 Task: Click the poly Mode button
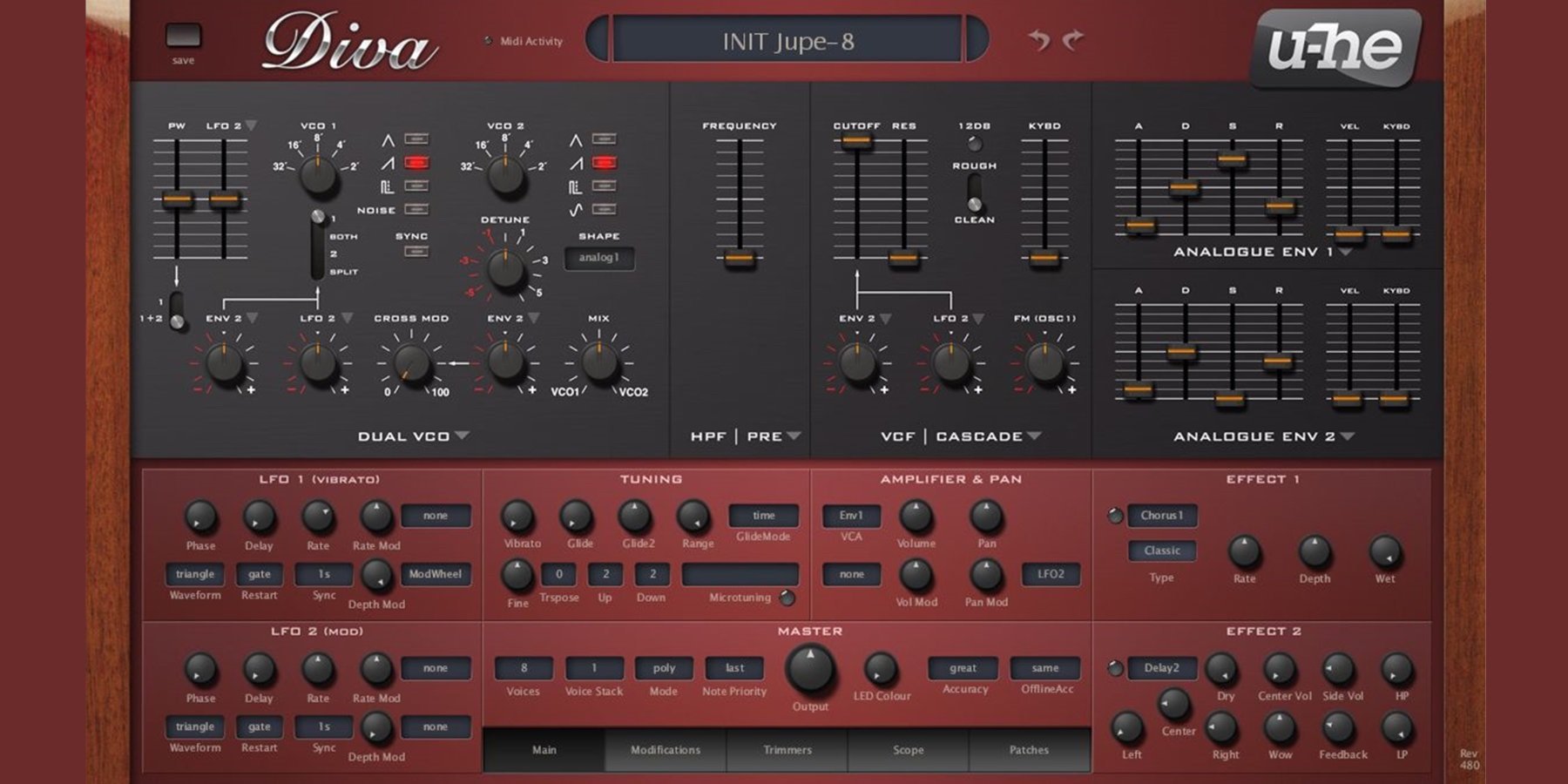[x=664, y=668]
